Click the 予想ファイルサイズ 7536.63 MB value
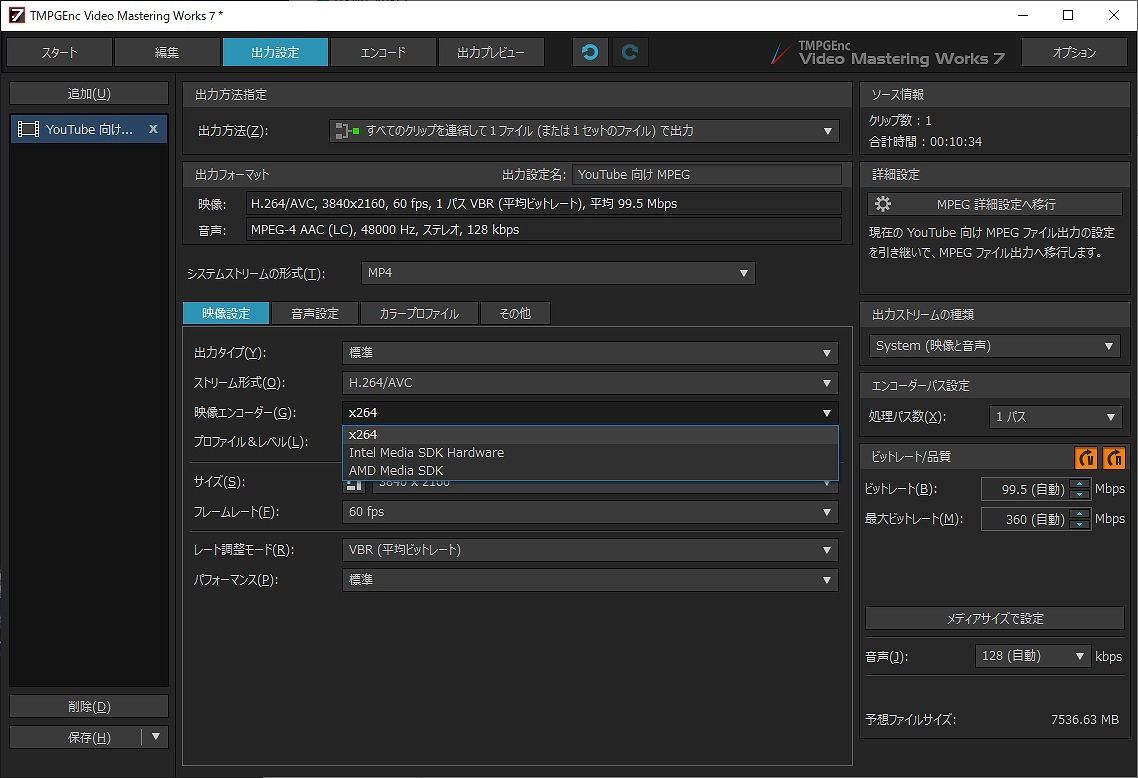1138x778 pixels. 1084,720
